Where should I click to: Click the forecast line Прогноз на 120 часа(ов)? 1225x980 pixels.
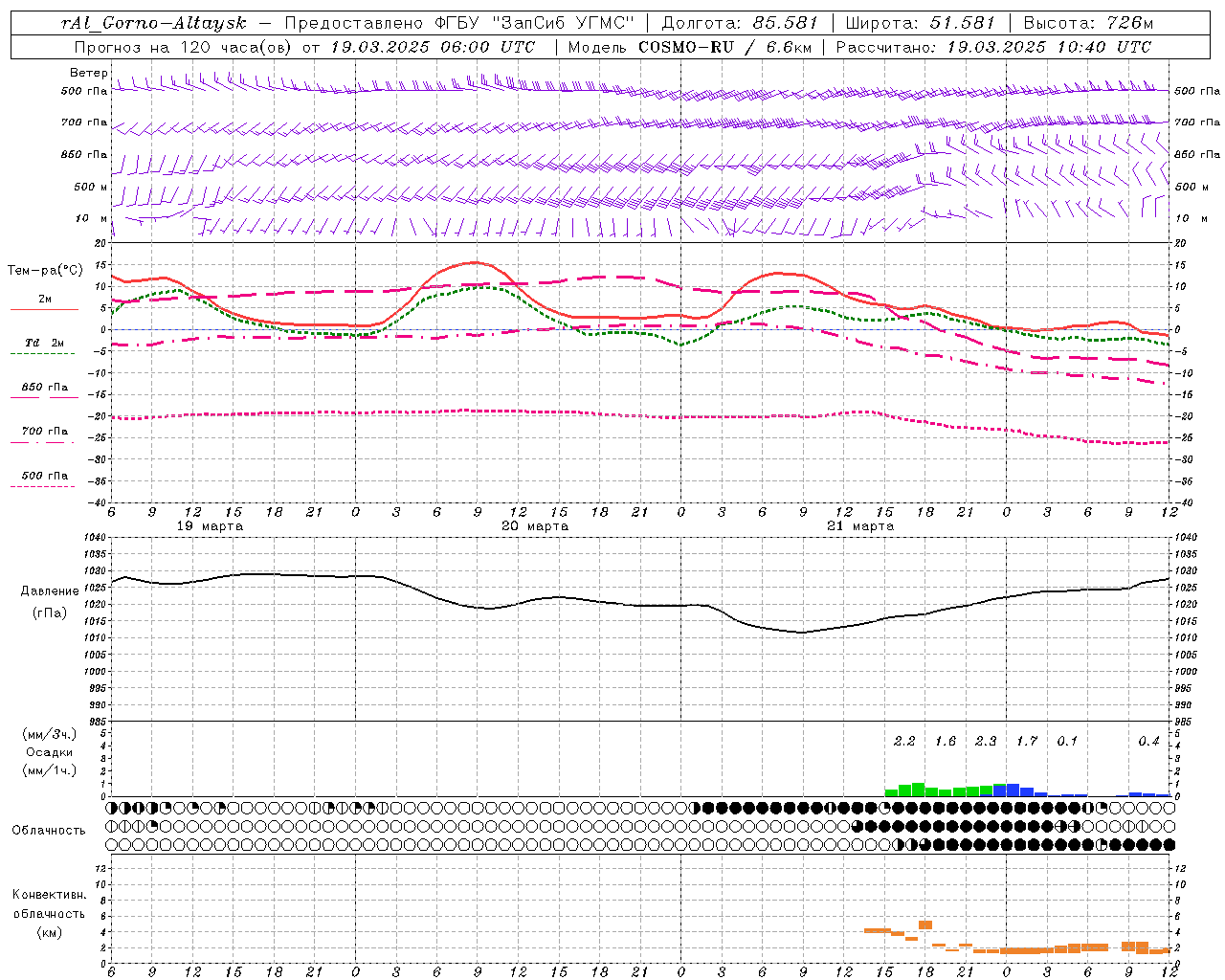click(x=185, y=47)
